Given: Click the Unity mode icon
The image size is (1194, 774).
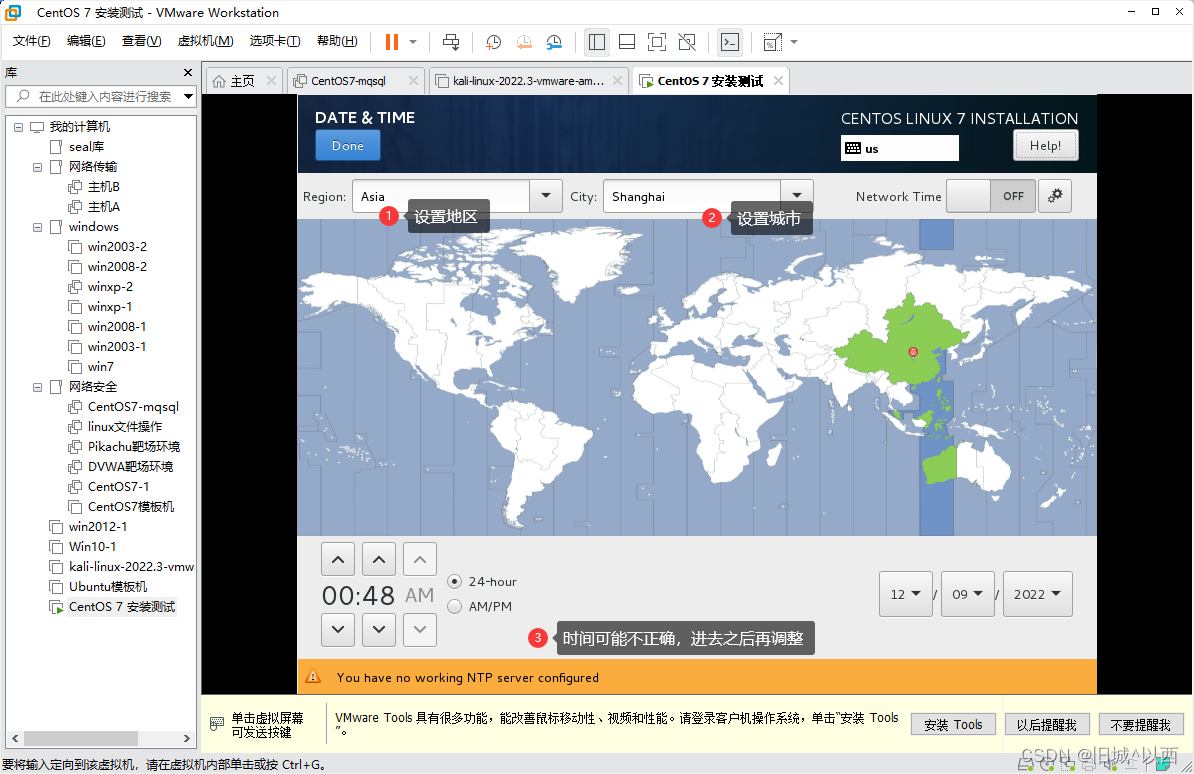Looking at the screenshot, I should [x=687, y=42].
